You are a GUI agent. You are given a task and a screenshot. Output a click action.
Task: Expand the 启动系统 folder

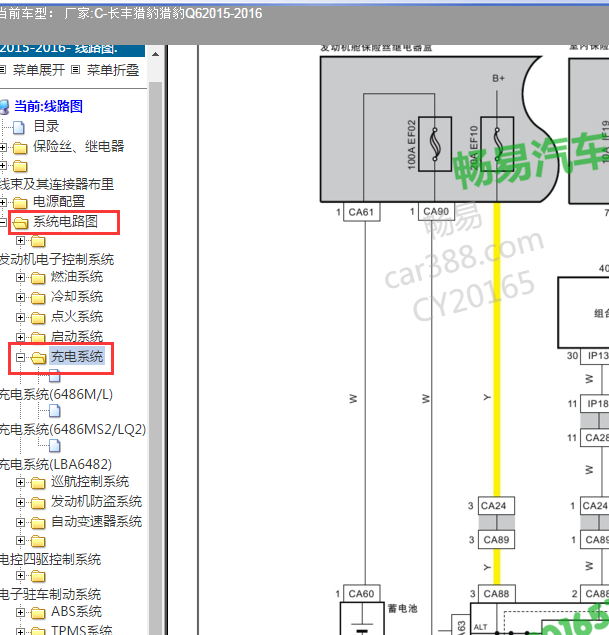[x=20, y=337]
